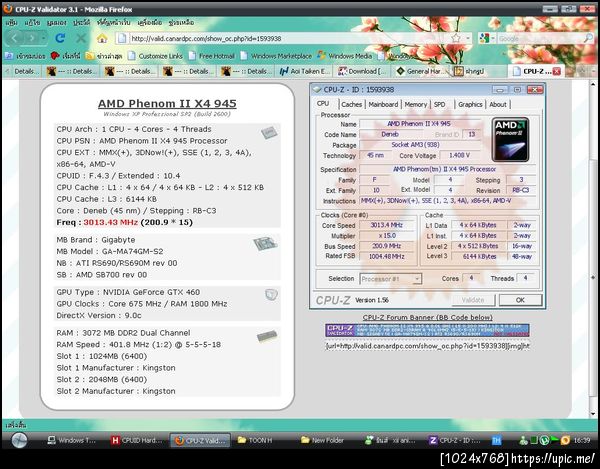Select the About tab in CPU-Z window
The width and height of the screenshot is (600, 469).
coord(498,104)
